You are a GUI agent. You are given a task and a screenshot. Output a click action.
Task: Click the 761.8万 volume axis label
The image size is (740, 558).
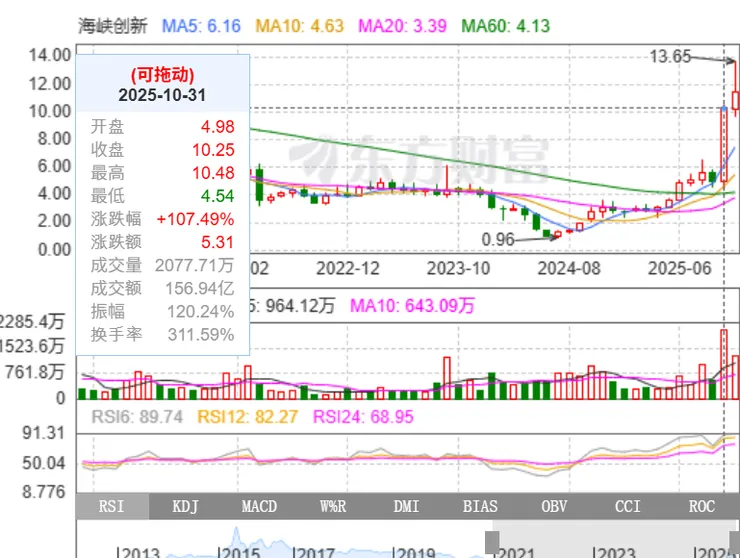coord(35,372)
